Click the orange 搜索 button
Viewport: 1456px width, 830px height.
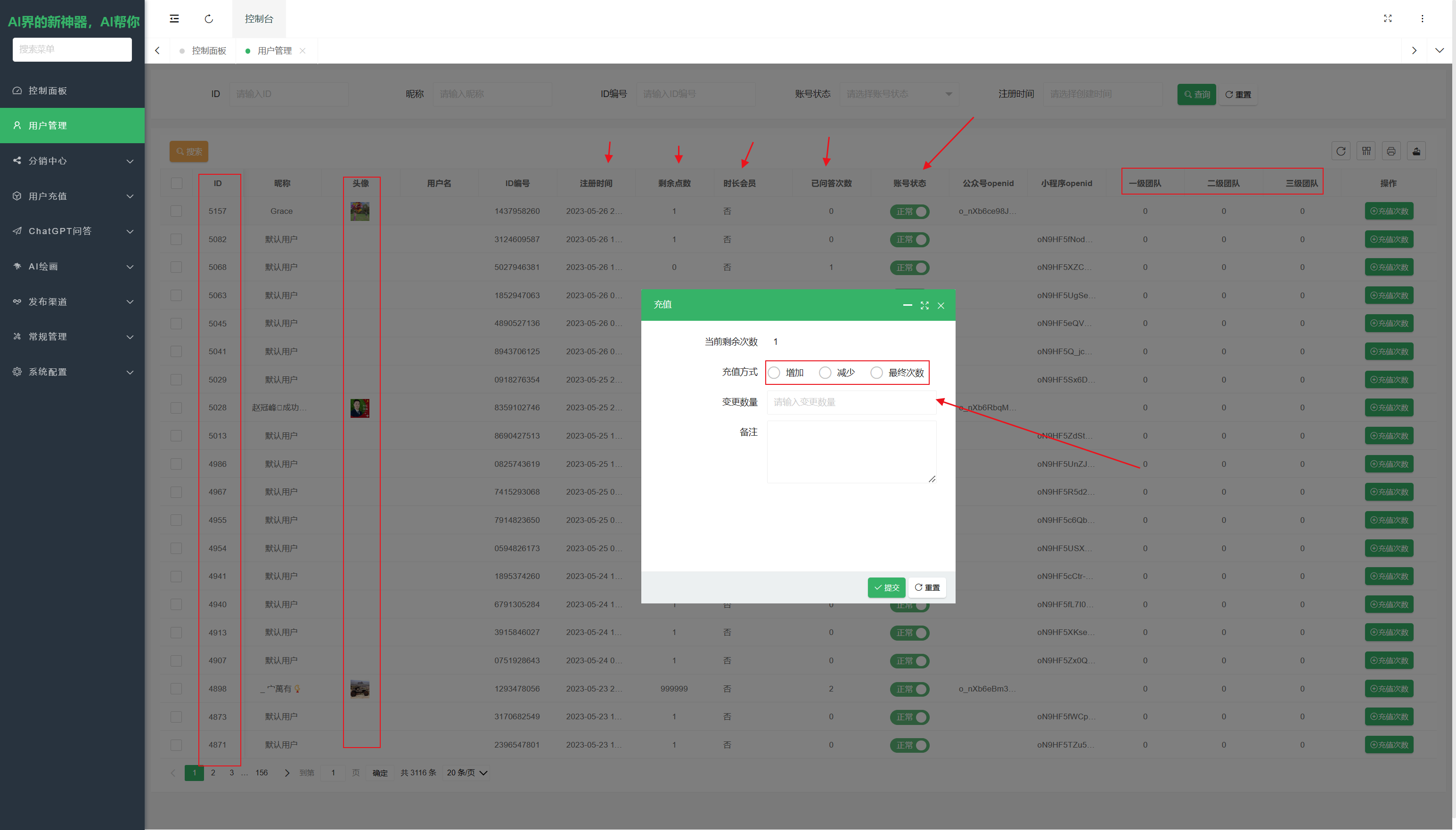(188, 152)
